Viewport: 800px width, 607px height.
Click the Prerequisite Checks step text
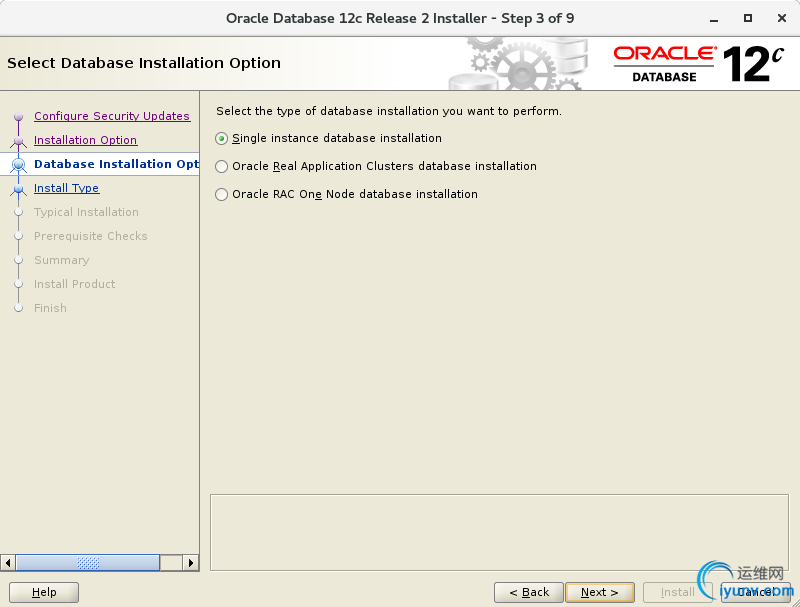pyautogui.click(x=91, y=236)
